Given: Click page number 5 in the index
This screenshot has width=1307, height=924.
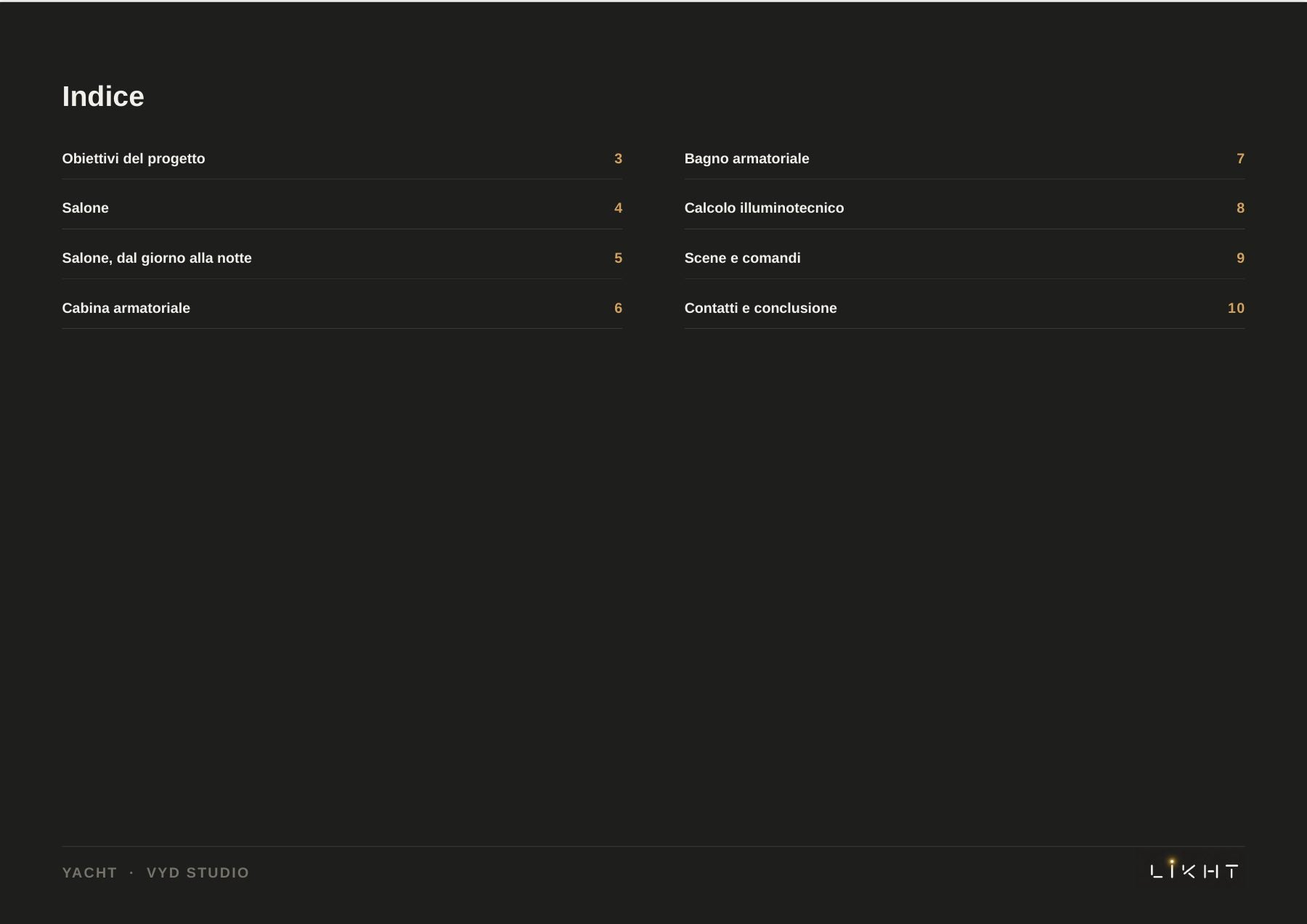Looking at the screenshot, I should 618,258.
